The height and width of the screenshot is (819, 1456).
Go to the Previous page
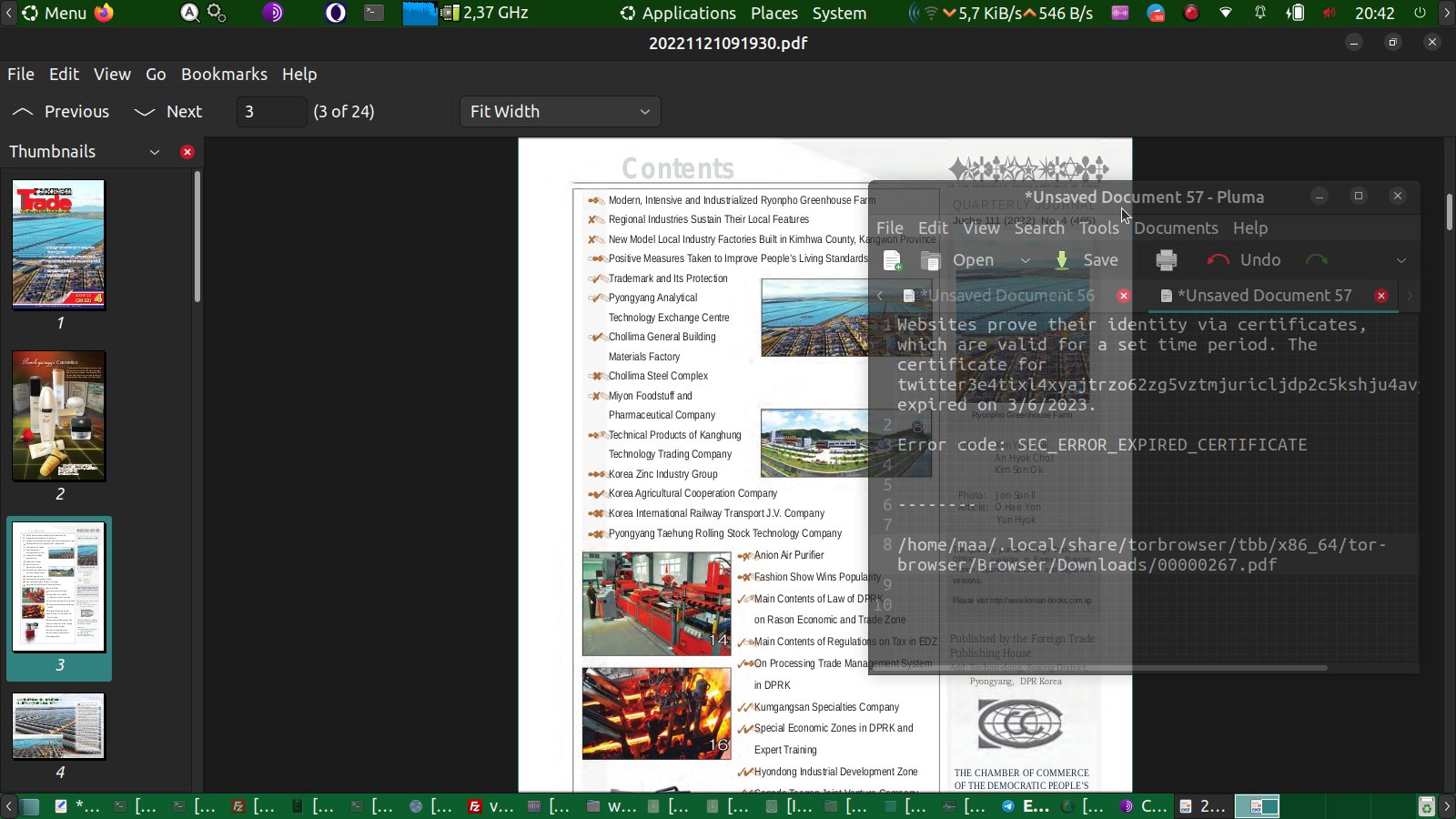[x=60, y=112]
